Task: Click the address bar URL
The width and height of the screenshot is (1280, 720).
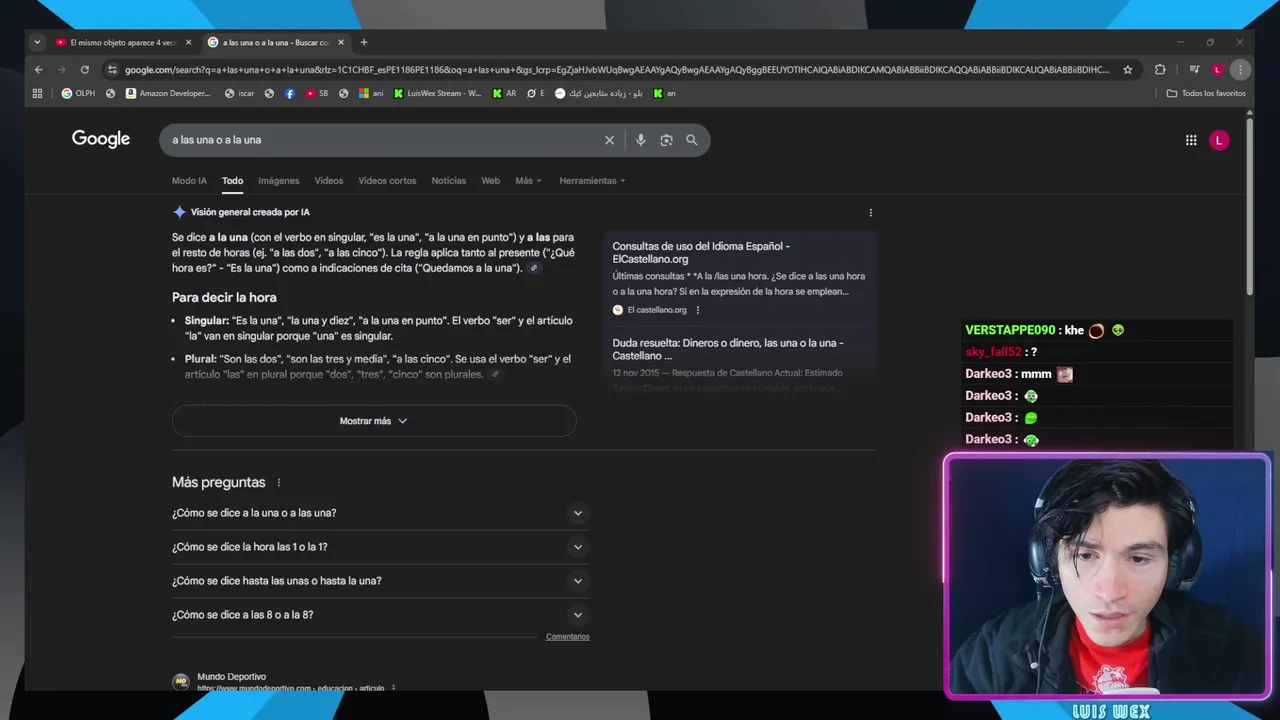Action: coord(616,70)
